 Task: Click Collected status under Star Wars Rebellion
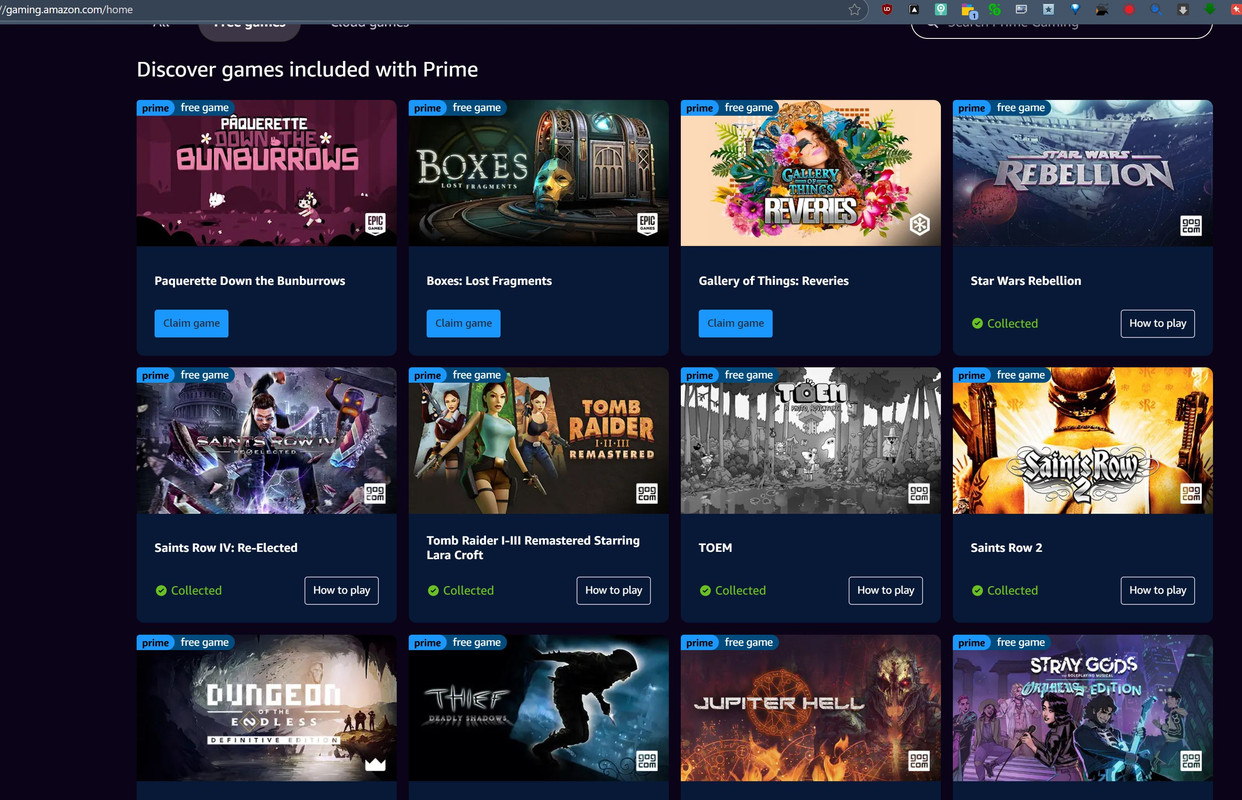tap(1005, 323)
